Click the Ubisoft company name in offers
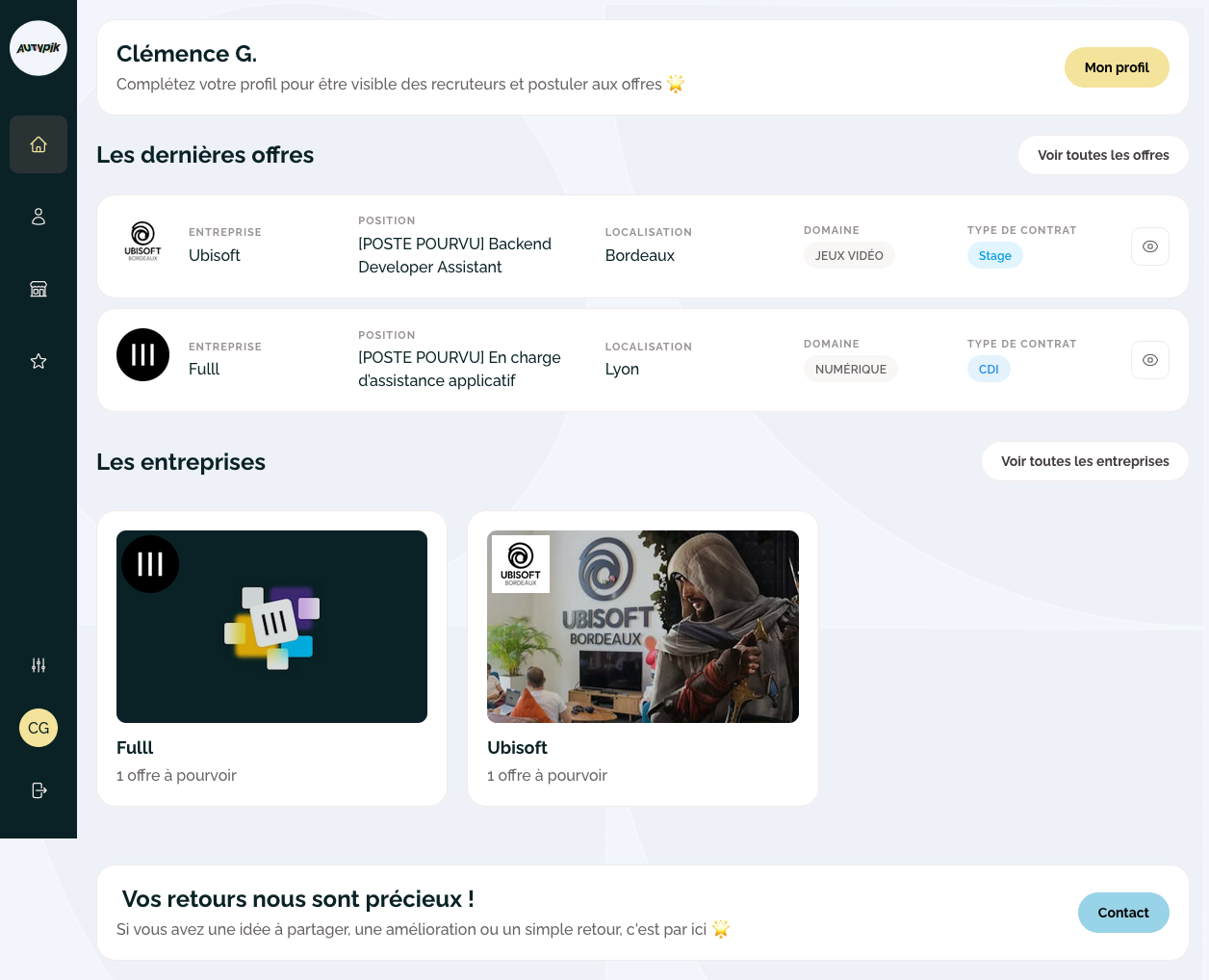 click(x=215, y=255)
